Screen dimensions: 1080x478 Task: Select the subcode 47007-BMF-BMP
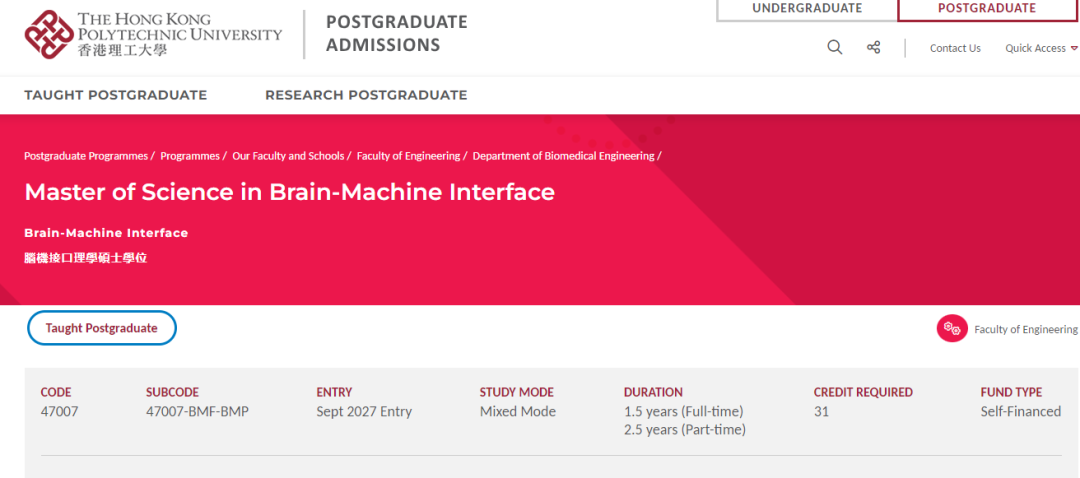(197, 412)
